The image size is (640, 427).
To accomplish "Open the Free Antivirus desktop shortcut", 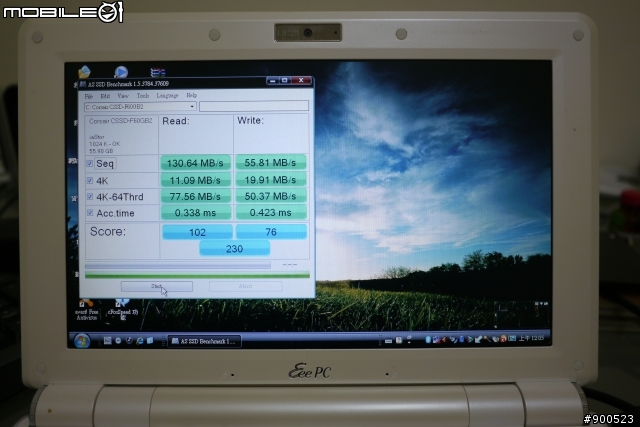I will pyautogui.click(x=87, y=310).
